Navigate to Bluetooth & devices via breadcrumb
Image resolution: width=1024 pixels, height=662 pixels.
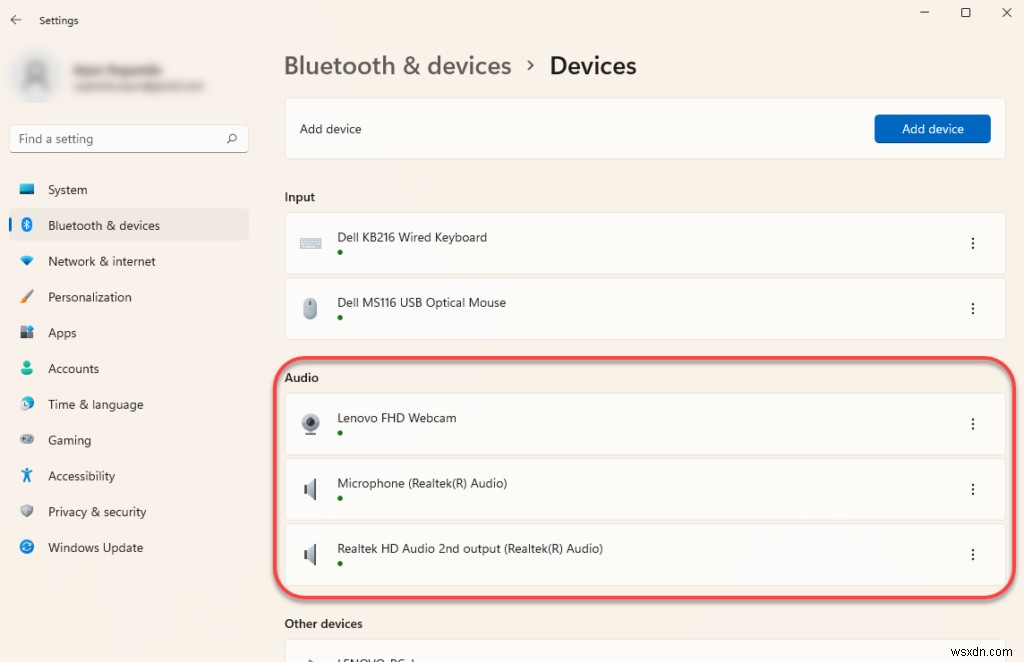397,66
